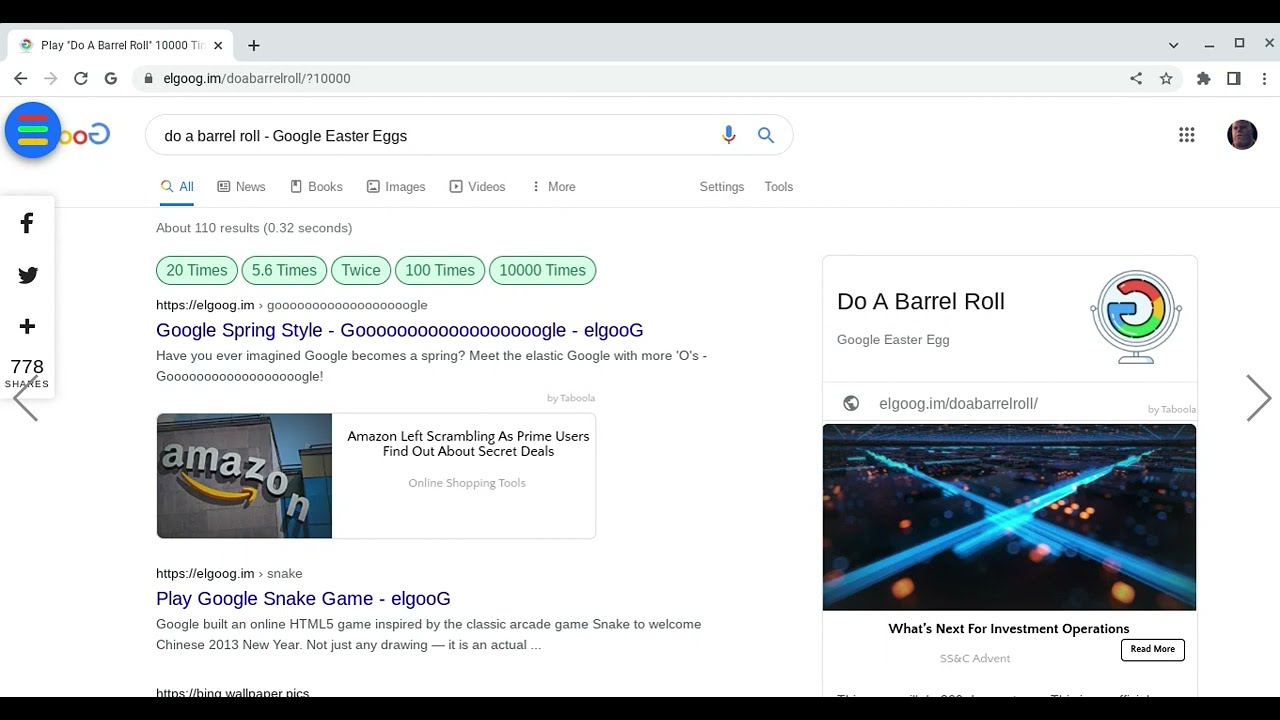Click About 110 results text
The height and width of the screenshot is (720, 1280).
click(x=254, y=228)
